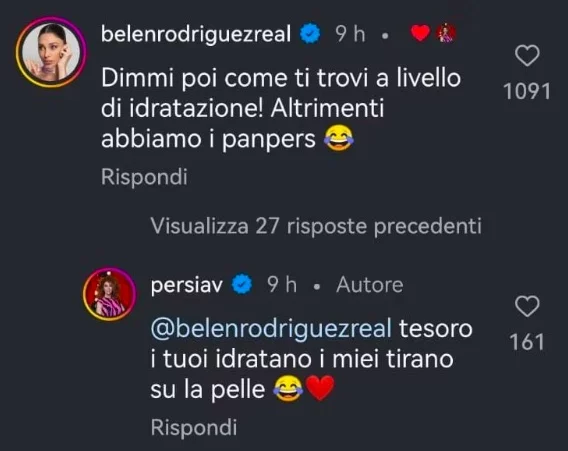This screenshot has width=568, height=451.
Task: Like persiav's reply with the heart outline
Action: tap(527, 306)
